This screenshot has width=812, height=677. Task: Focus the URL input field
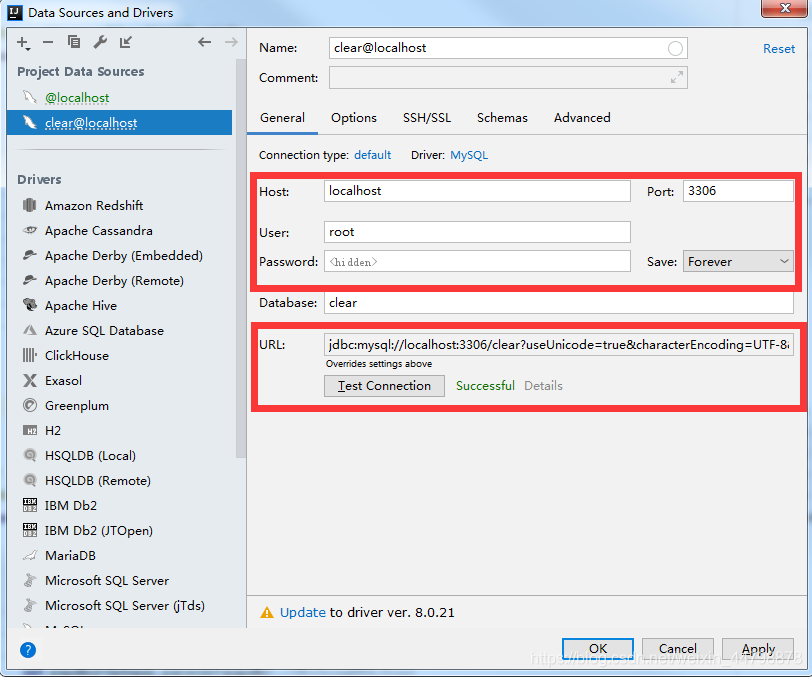point(559,345)
